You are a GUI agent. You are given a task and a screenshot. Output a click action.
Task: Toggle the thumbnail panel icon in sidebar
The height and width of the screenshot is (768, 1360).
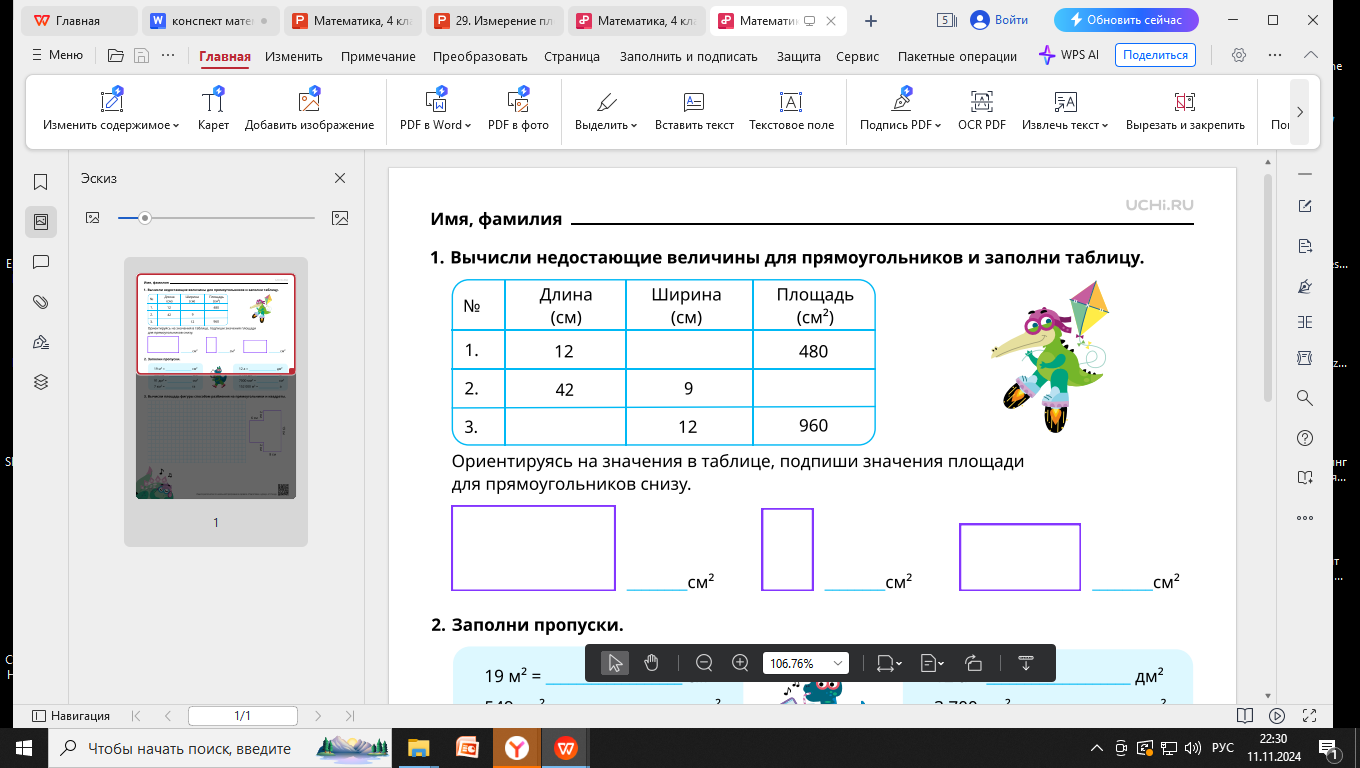click(x=41, y=222)
